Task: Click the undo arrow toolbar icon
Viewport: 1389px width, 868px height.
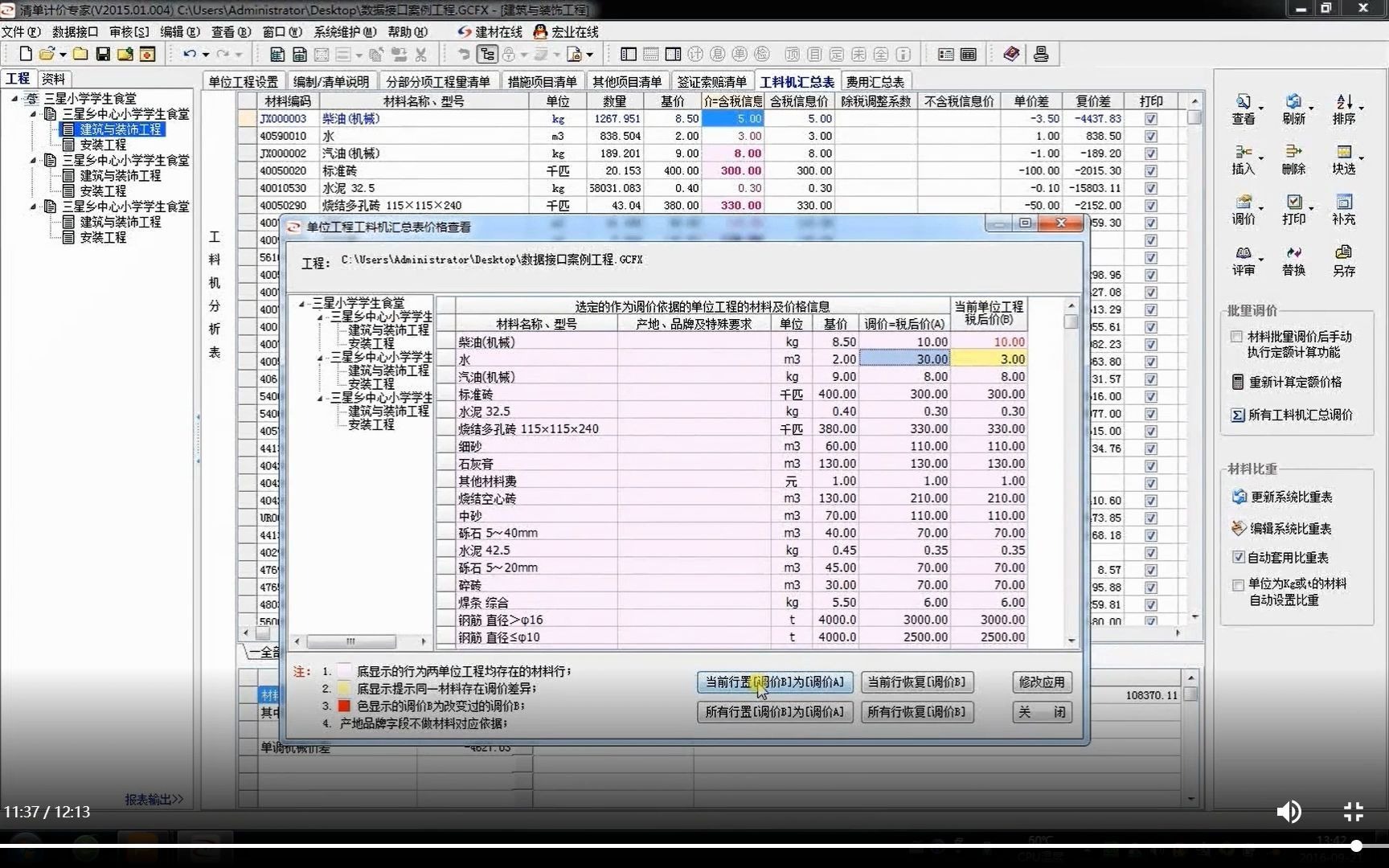Action: pos(190,54)
